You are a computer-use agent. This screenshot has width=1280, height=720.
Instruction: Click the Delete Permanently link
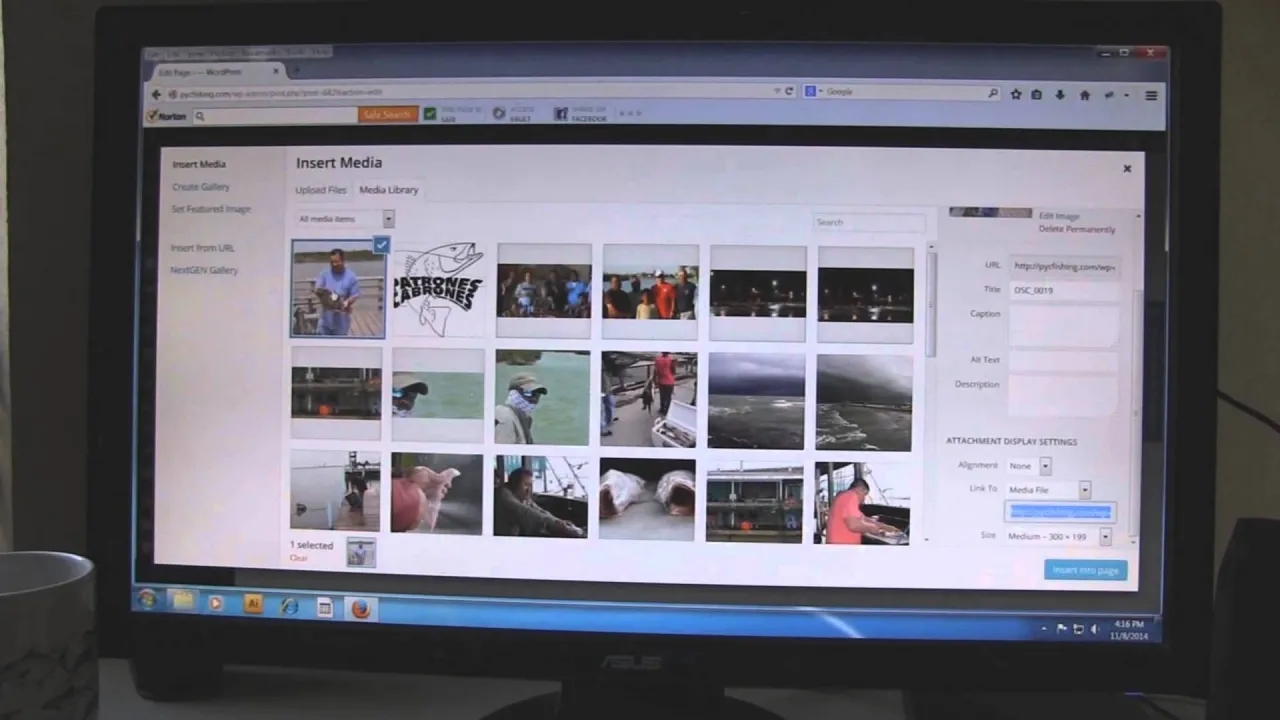coord(1077,229)
